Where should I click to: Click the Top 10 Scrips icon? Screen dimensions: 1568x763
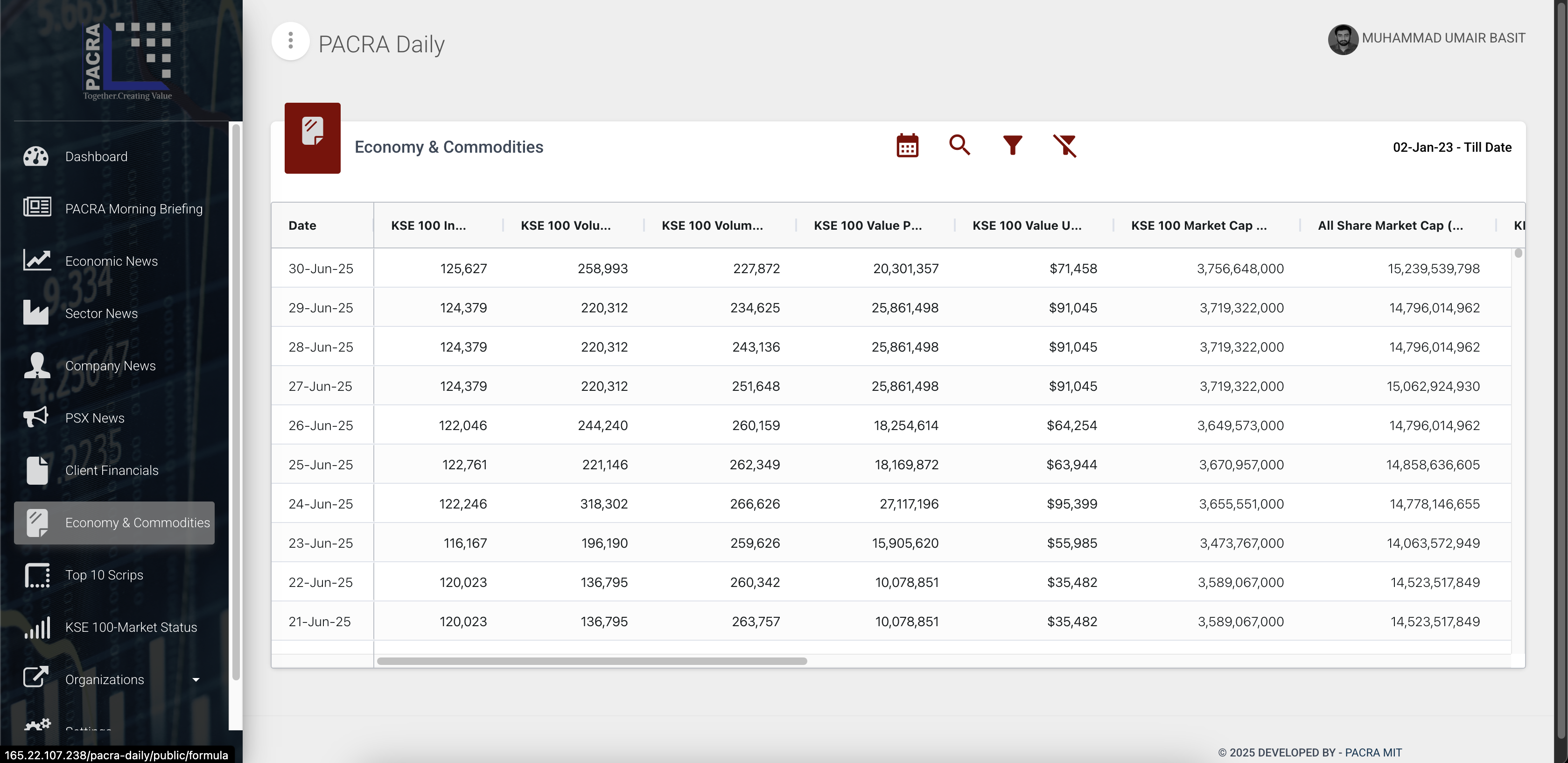pos(37,575)
